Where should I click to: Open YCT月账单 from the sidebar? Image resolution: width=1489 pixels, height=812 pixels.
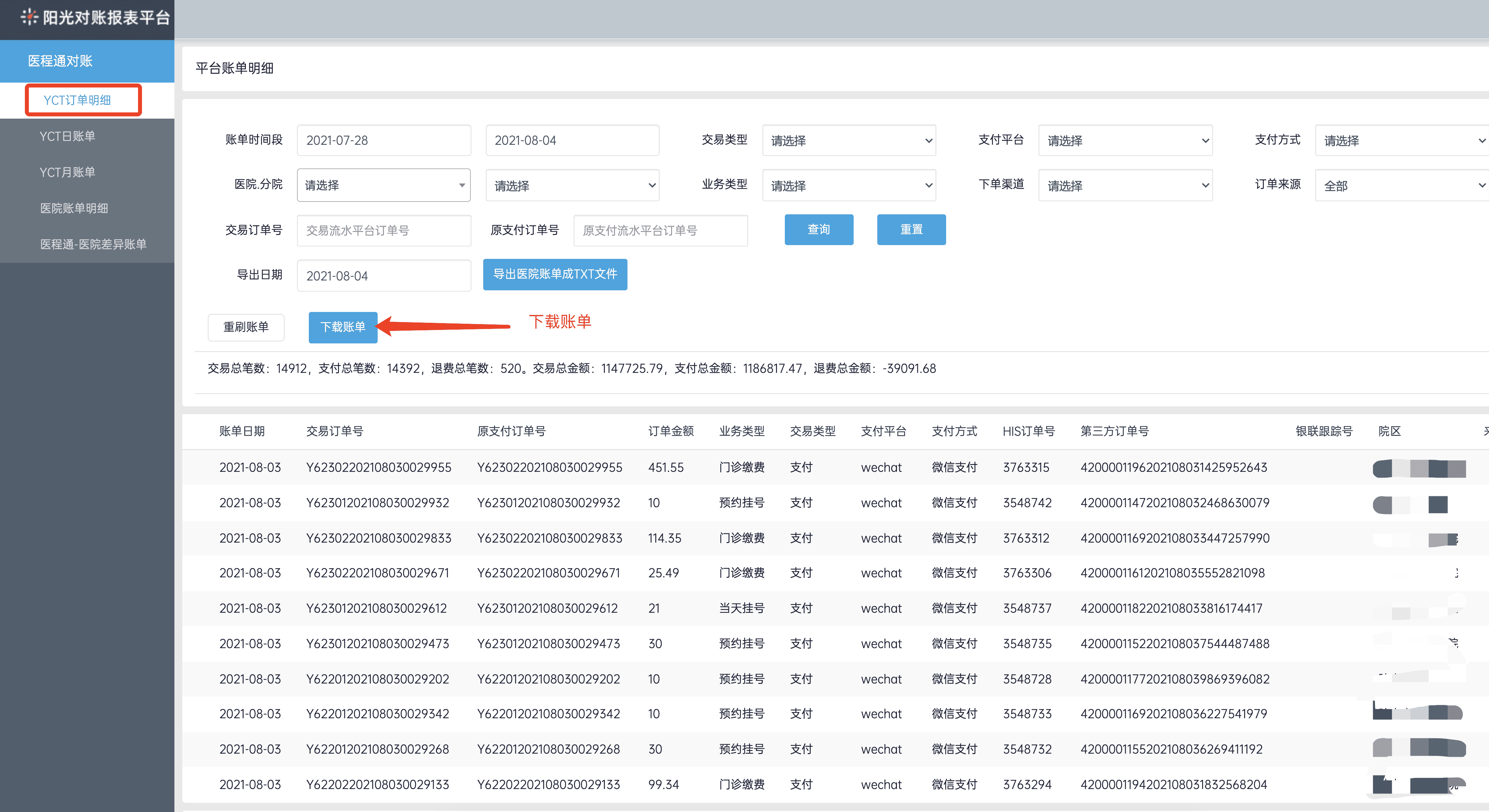[67, 172]
